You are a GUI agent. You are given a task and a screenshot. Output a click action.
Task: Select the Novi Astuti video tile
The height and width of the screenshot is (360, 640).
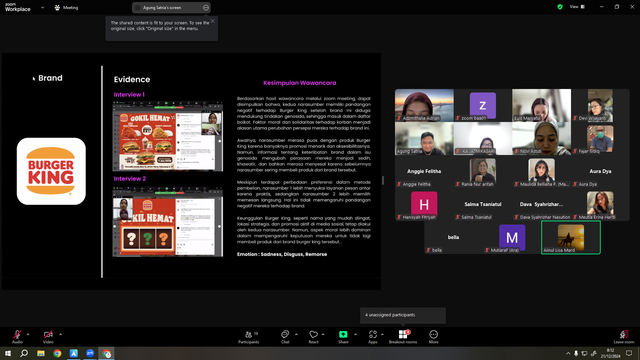click(x=542, y=138)
